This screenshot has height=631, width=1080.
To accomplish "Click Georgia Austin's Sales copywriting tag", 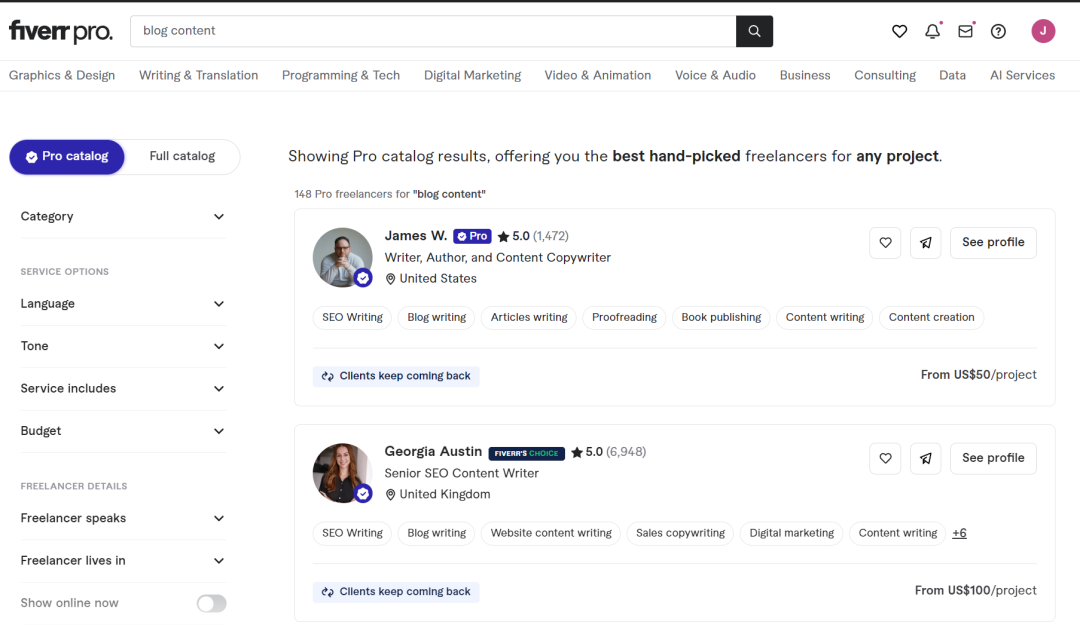I will click(681, 533).
